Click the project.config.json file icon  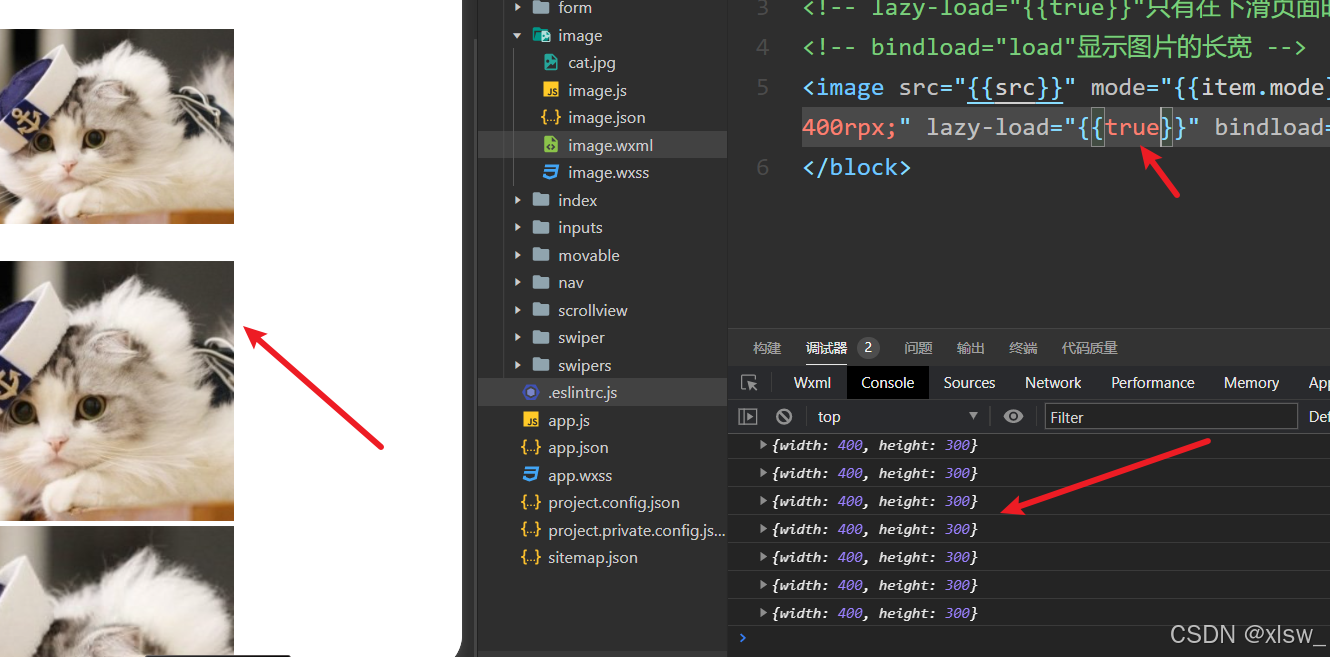click(x=531, y=502)
